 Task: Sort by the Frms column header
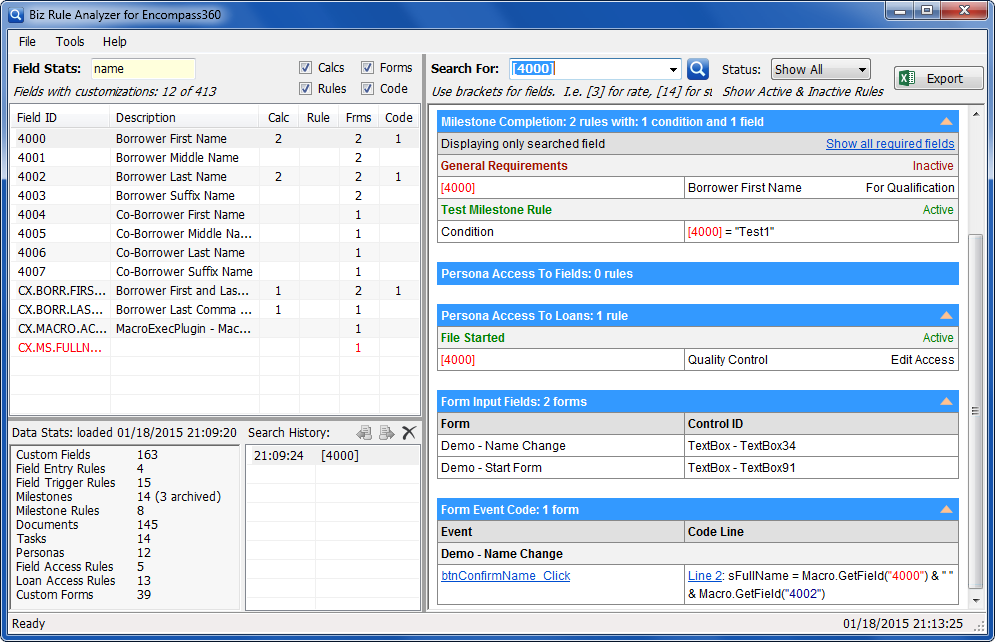click(359, 117)
